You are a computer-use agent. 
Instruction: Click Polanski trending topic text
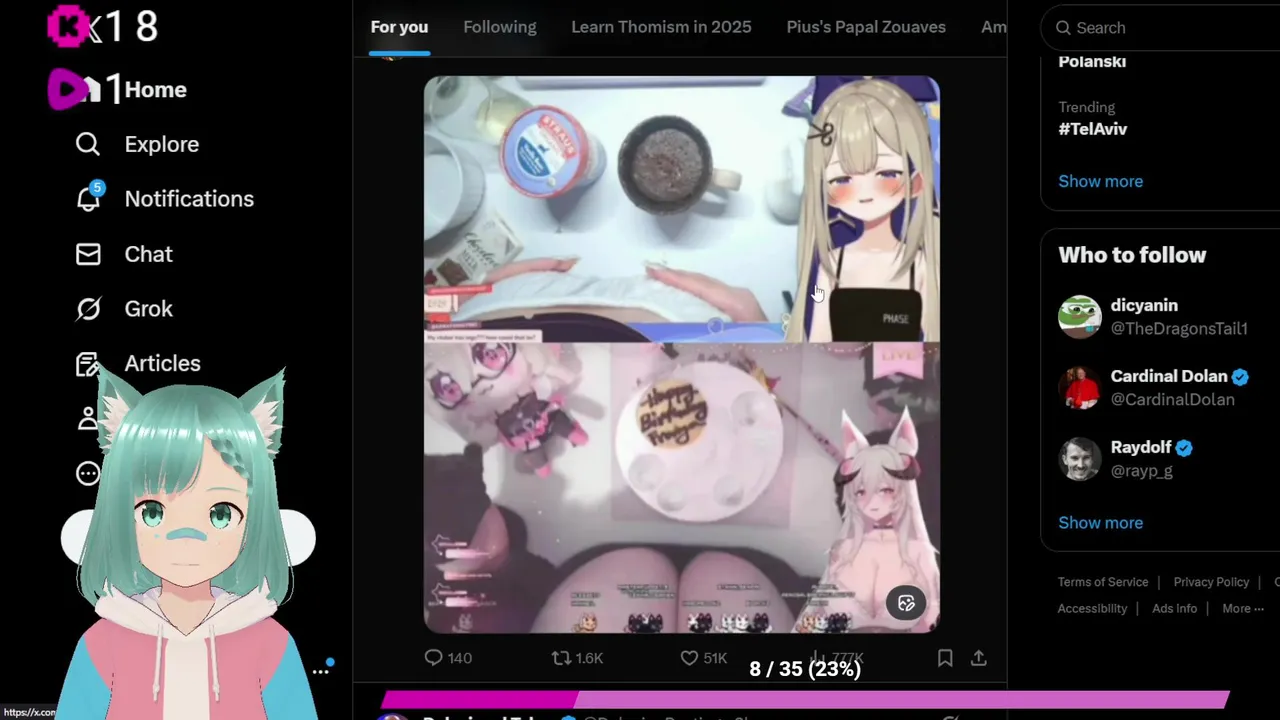coord(1092,62)
